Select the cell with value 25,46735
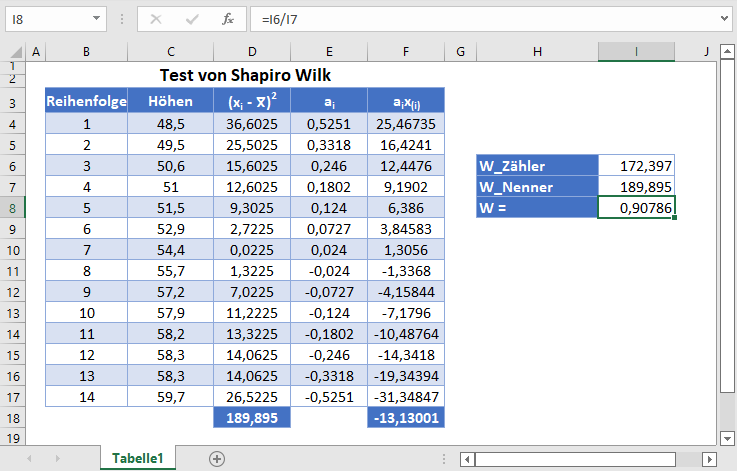 pyautogui.click(x=406, y=124)
